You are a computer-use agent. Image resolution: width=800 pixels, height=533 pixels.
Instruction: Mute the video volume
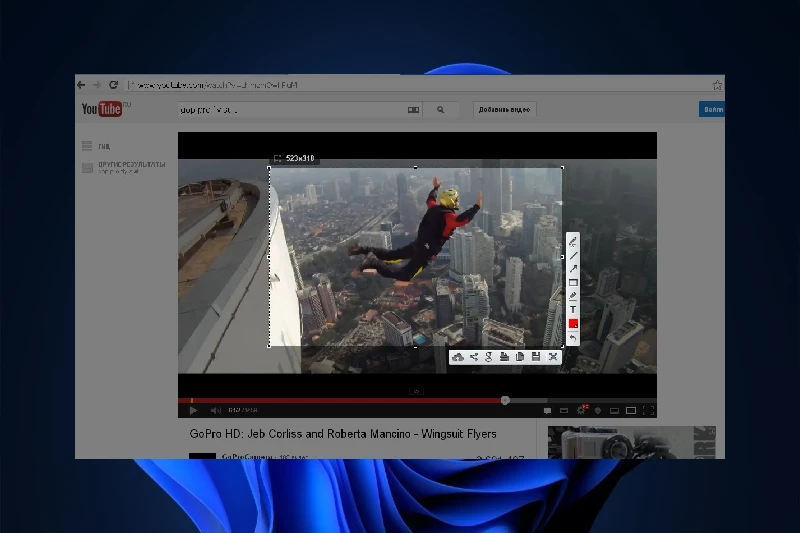[x=215, y=410]
